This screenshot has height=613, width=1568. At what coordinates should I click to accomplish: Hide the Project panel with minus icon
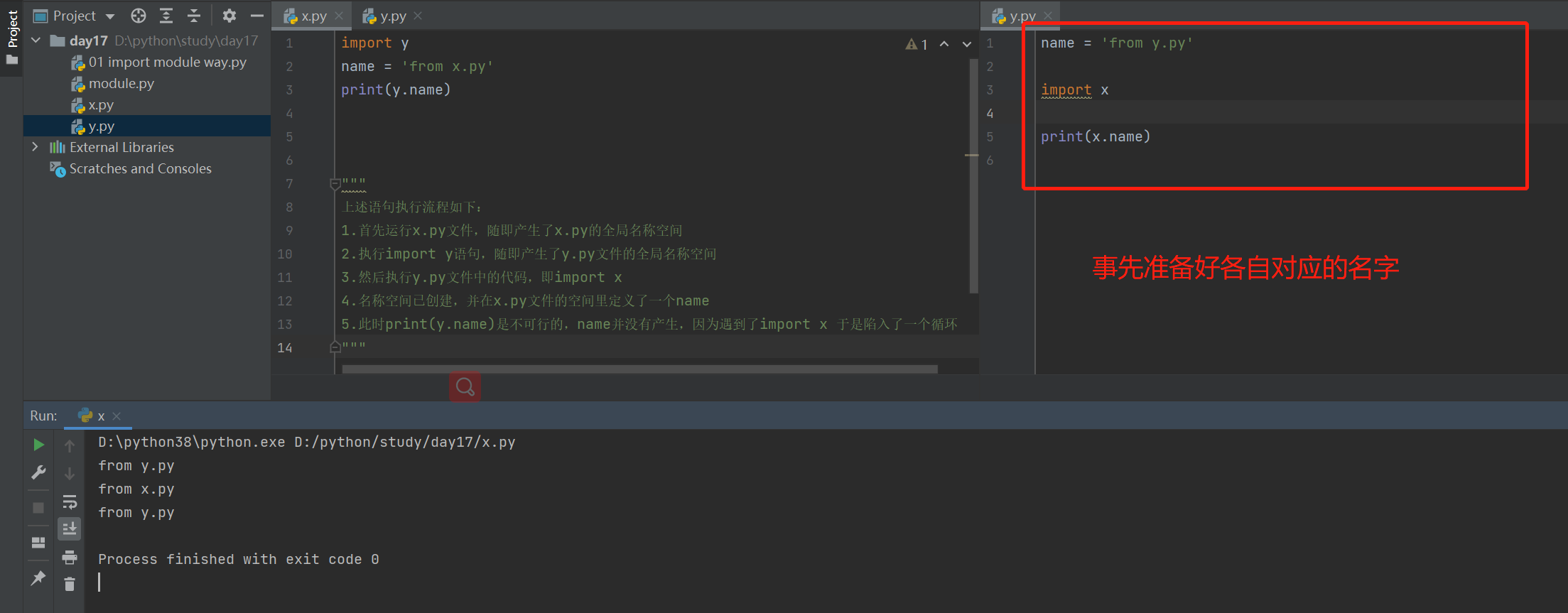pyautogui.click(x=257, y=16)
